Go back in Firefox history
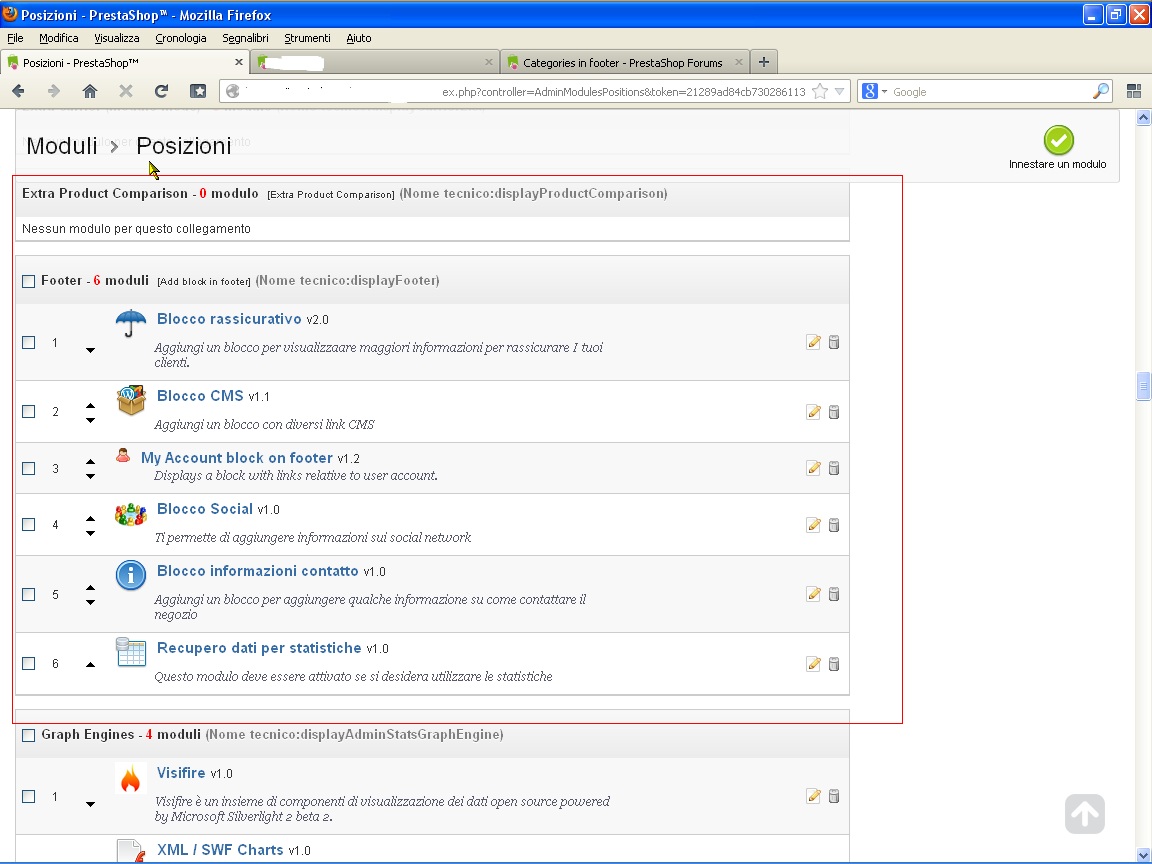Screen dimensions: 1152x864 [x=18, y=91]
